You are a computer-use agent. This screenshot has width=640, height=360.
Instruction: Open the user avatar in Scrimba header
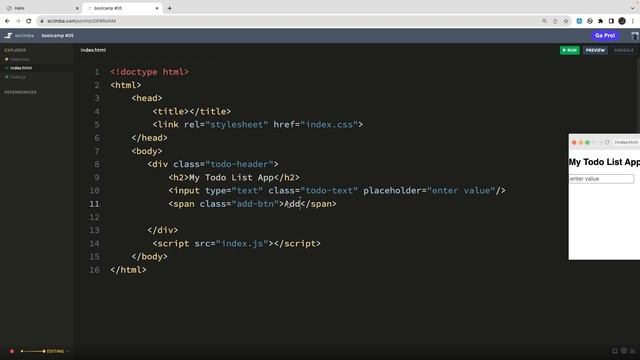point(635,36)
